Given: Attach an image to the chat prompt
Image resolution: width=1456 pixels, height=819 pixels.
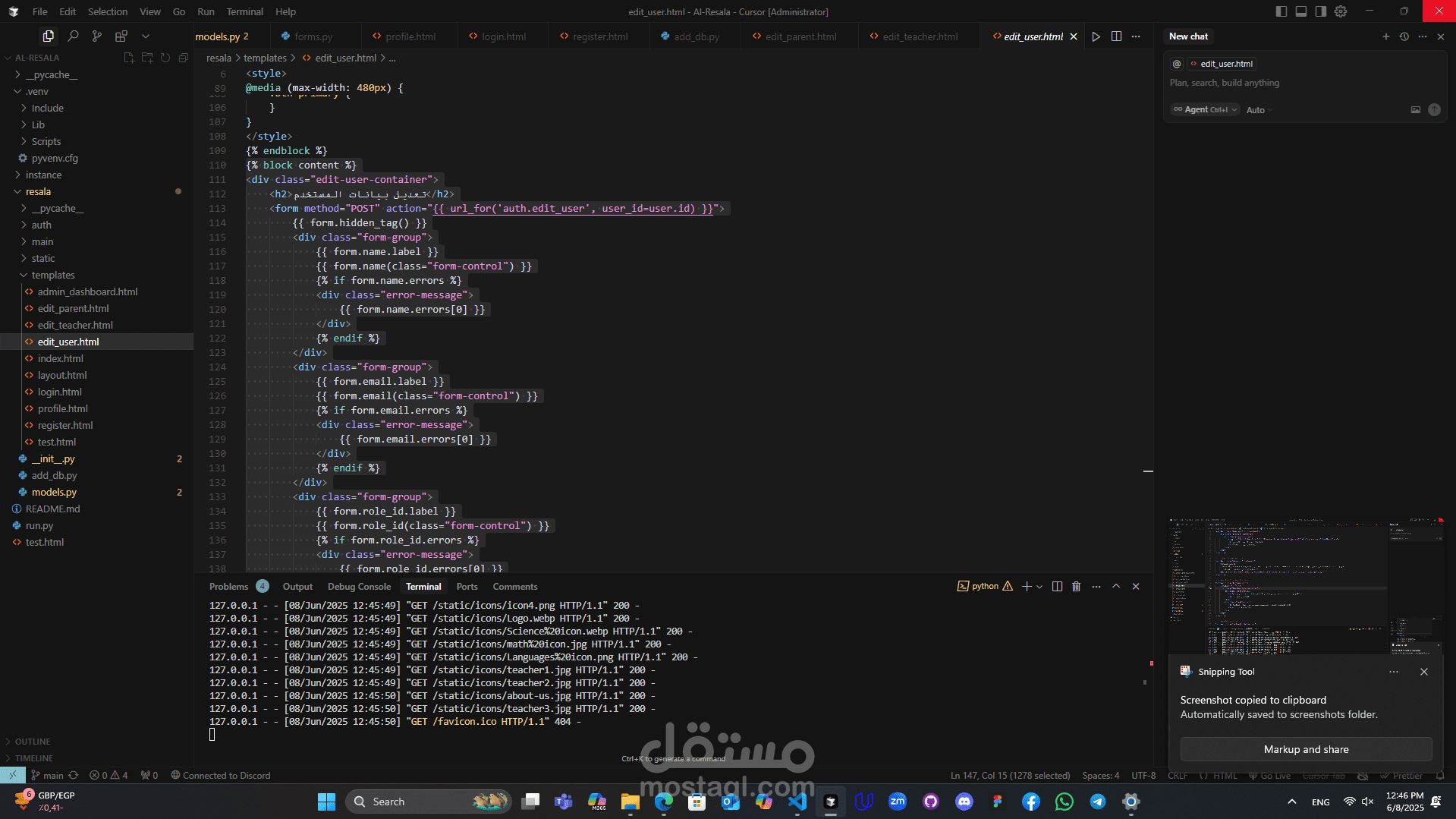Looking at the screenshot, I should coord(1416,110).
